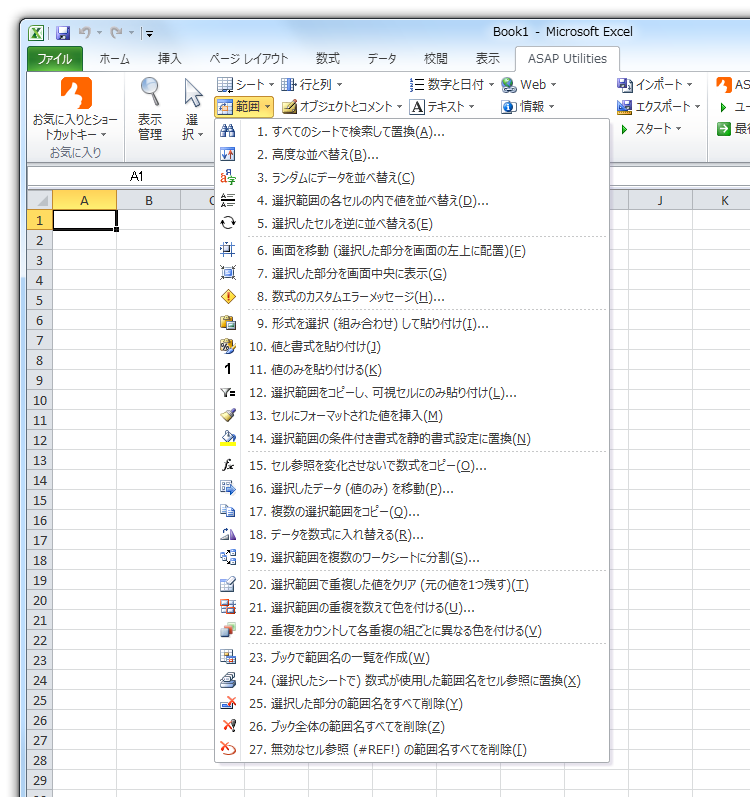The height and width of the screenshot is (797, 750).
Task: Click the delete all workbook range names icon
Action: point(228,726)
